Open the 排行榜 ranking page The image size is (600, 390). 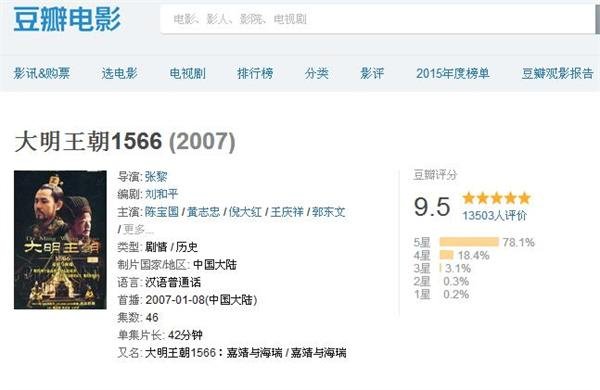click(x=255, y=73)
